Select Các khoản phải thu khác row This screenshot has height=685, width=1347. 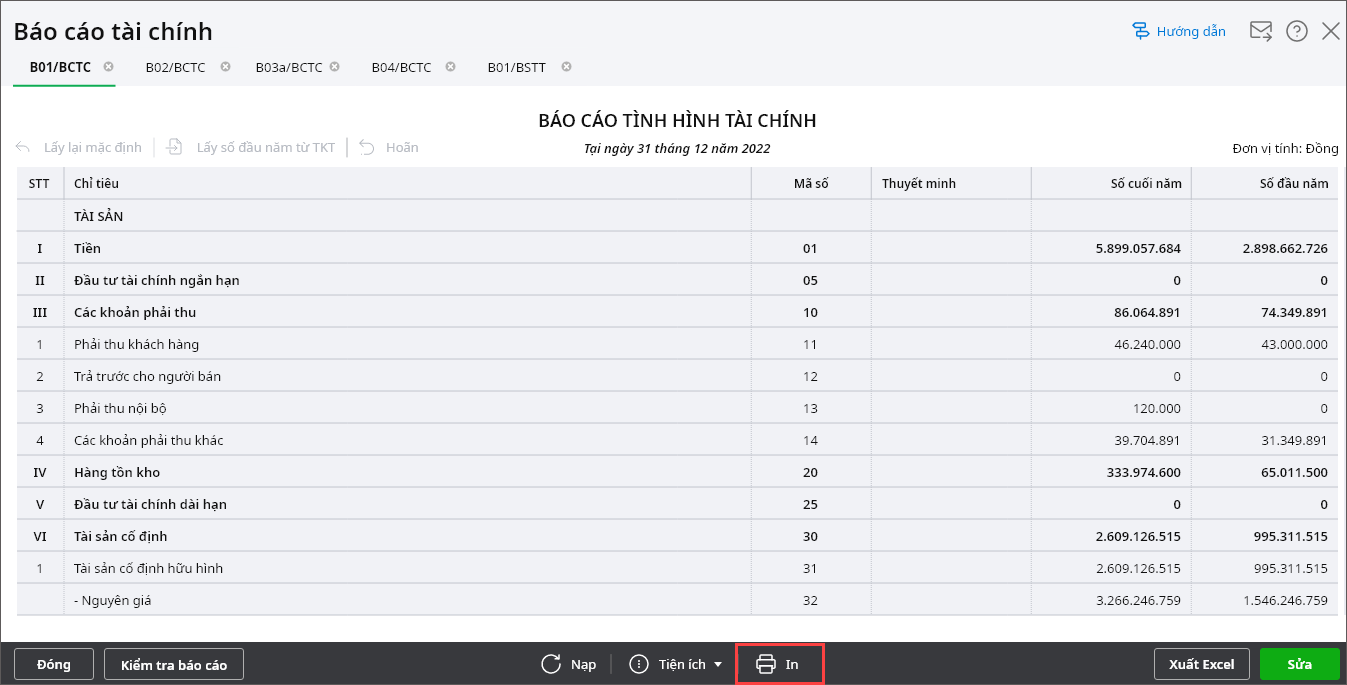(676, 440)
